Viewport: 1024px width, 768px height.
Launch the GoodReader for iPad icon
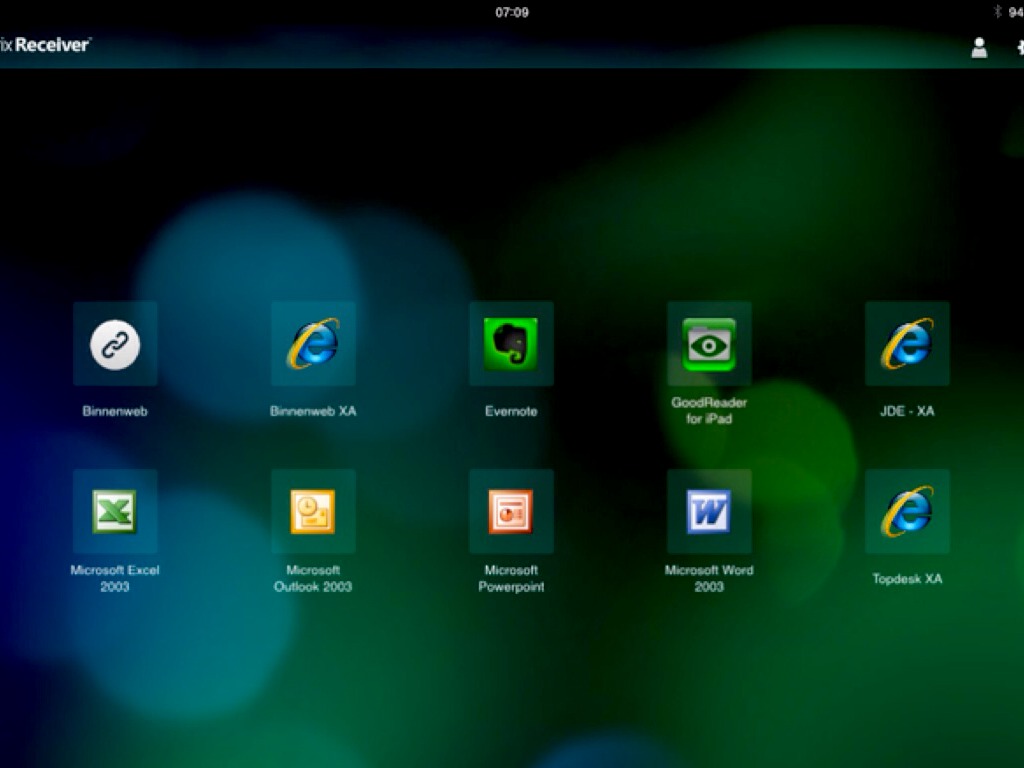click(709, 344)
